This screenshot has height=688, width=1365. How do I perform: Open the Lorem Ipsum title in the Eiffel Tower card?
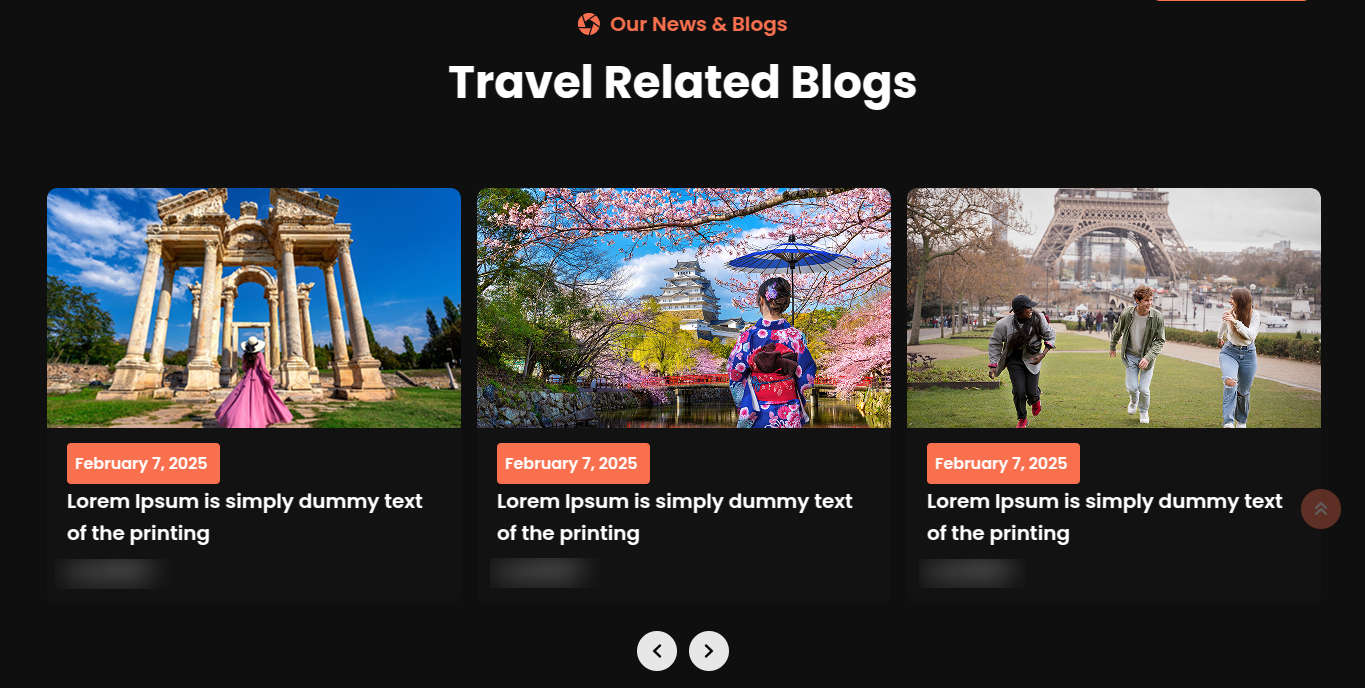coord(1105,517)
